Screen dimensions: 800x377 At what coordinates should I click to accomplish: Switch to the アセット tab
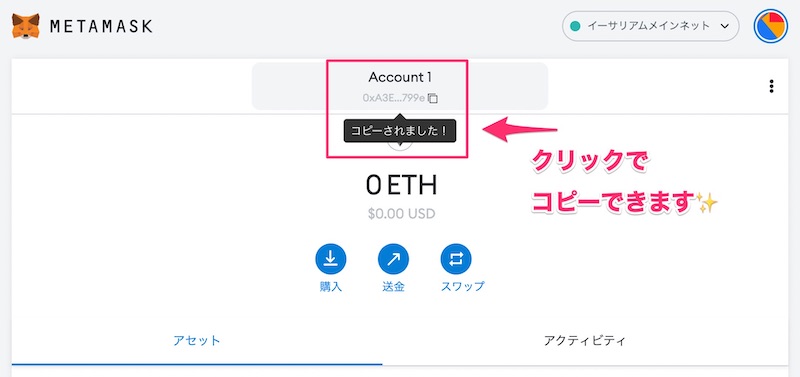click(x=197, y=340)
